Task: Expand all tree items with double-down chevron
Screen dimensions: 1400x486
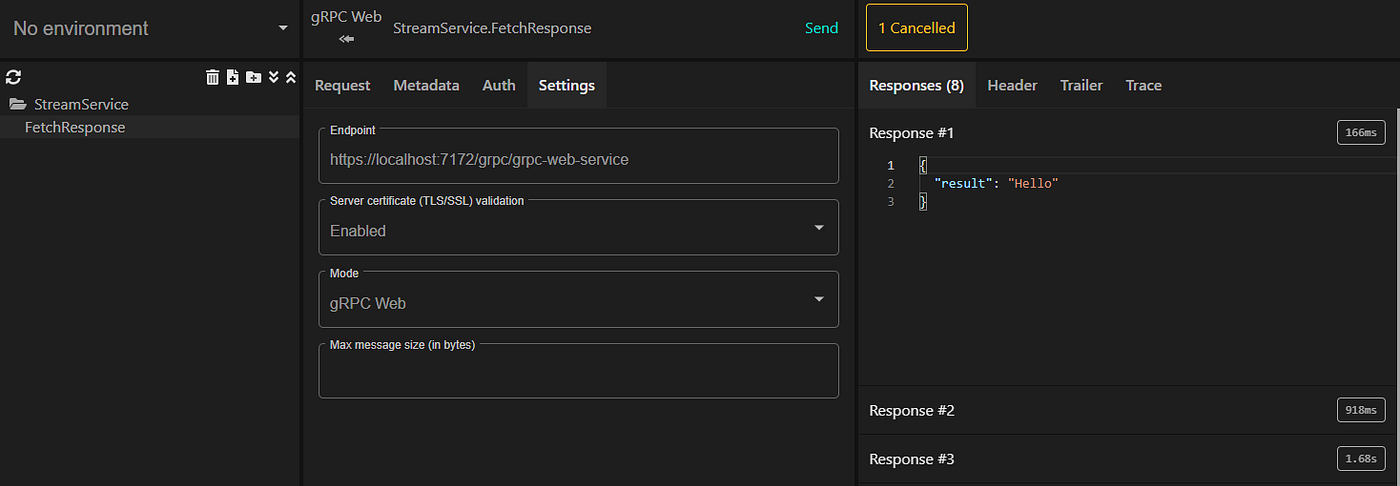Action: click(x=273, y=77)
